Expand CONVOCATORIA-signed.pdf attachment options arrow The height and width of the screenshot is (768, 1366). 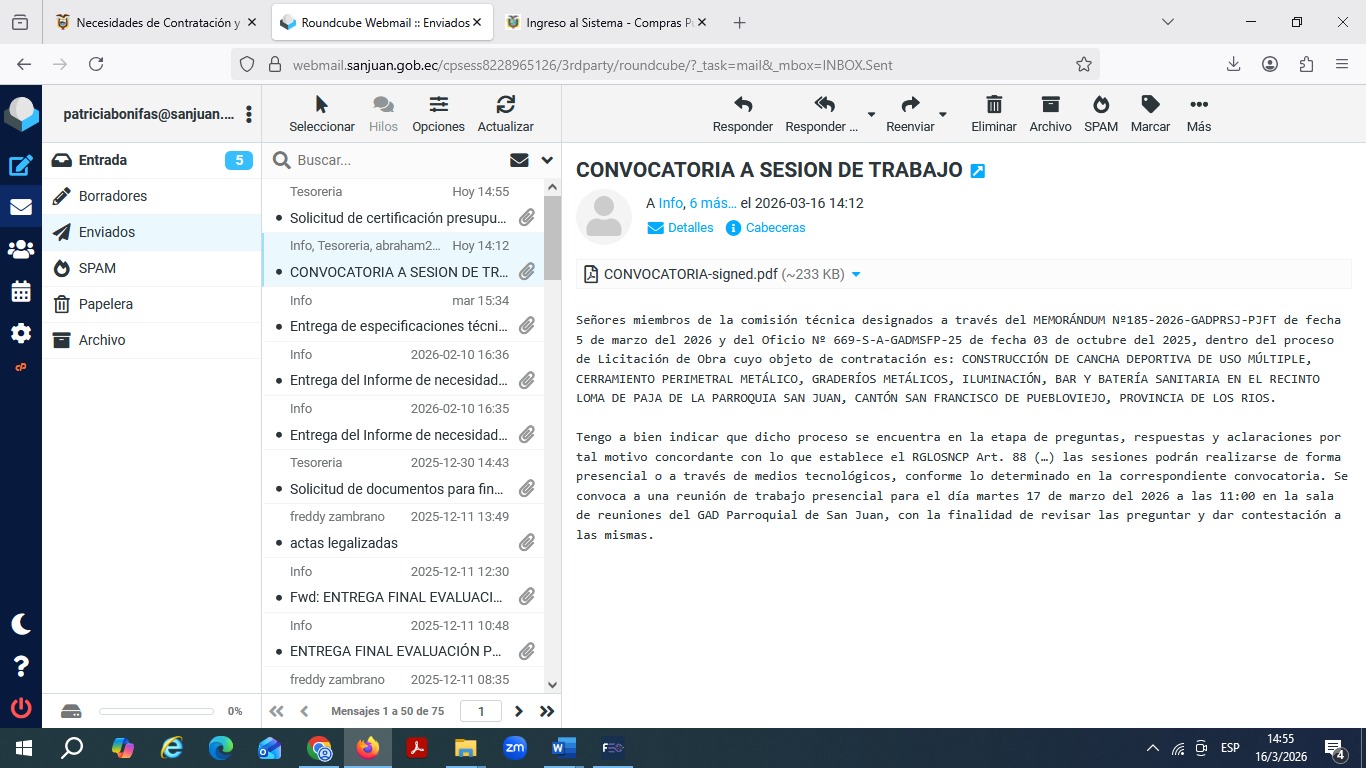pos(856,274)
